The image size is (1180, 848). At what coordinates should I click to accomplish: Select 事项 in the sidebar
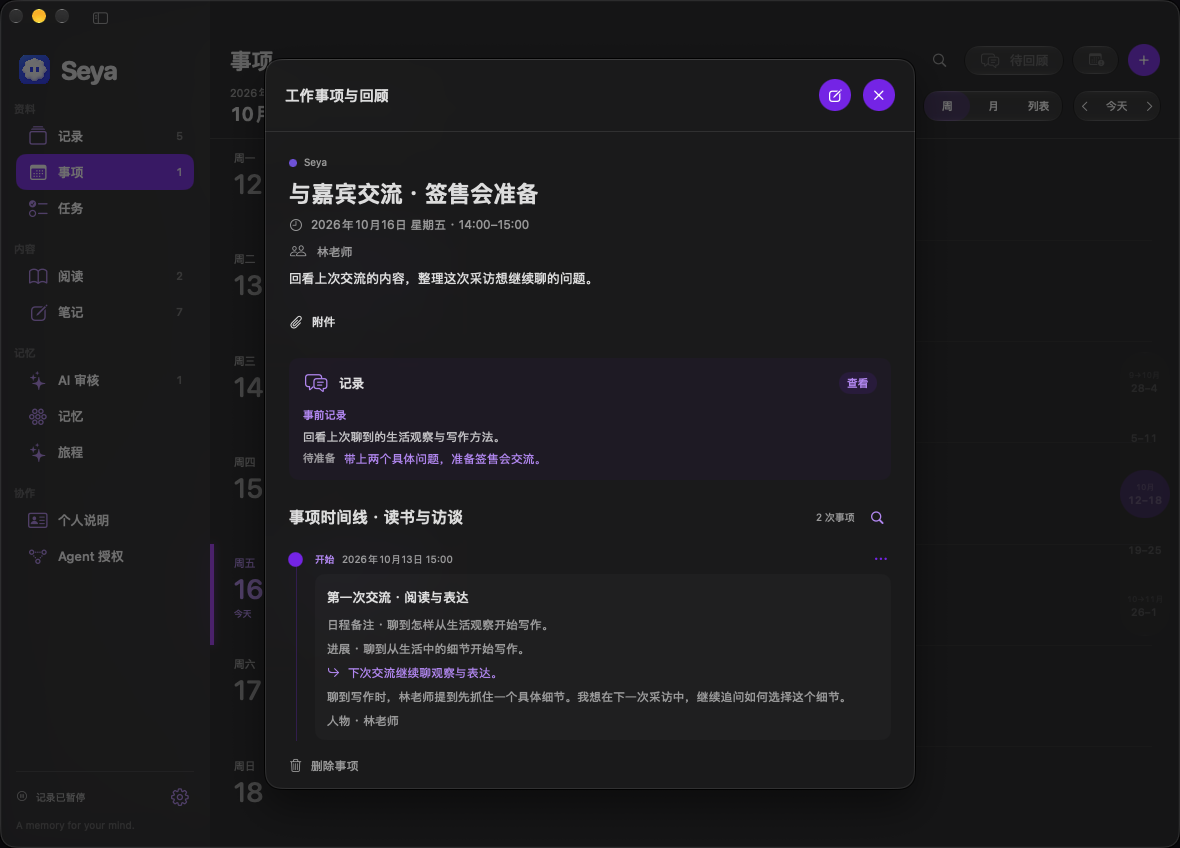point(105,172)
